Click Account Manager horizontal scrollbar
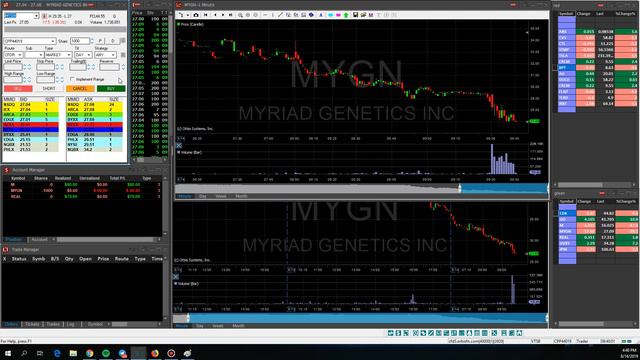 pos(105,240)
